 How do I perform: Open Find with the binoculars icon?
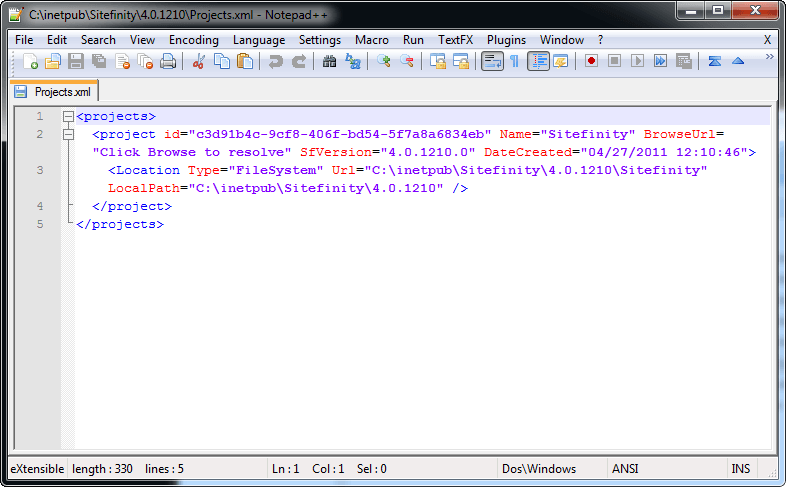[330, 62]
